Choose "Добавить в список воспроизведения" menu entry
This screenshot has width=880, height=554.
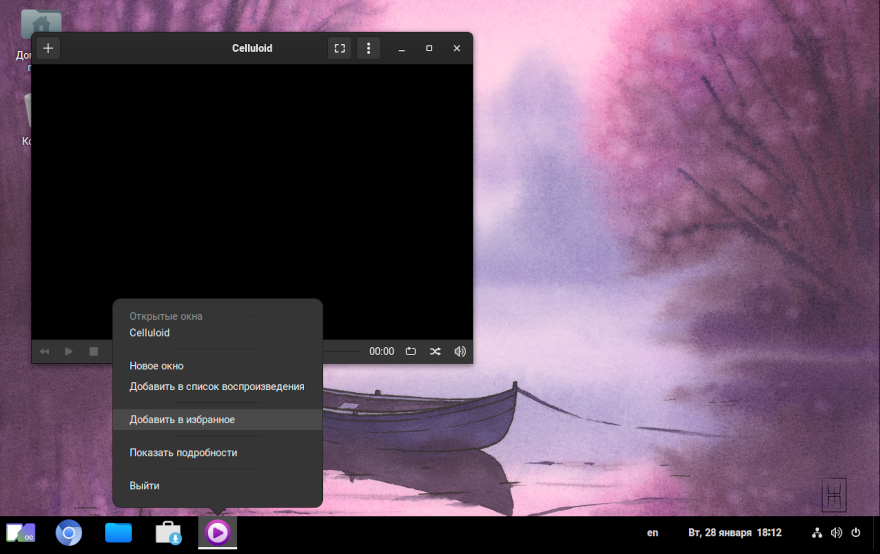217,386
